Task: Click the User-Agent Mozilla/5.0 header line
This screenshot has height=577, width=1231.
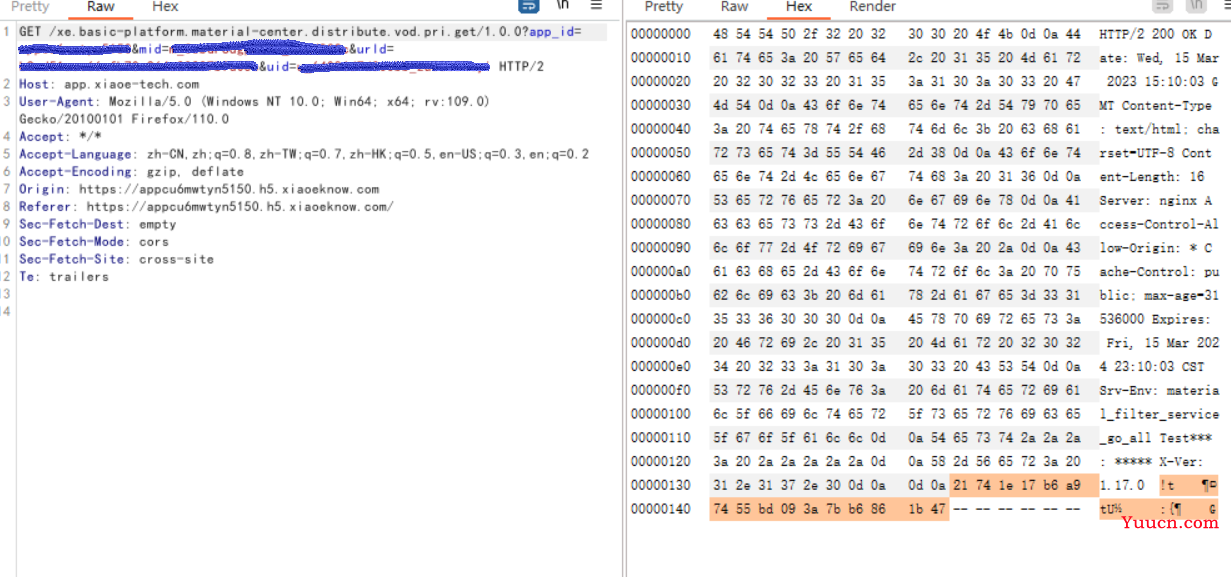Action: tap(255, 102)
